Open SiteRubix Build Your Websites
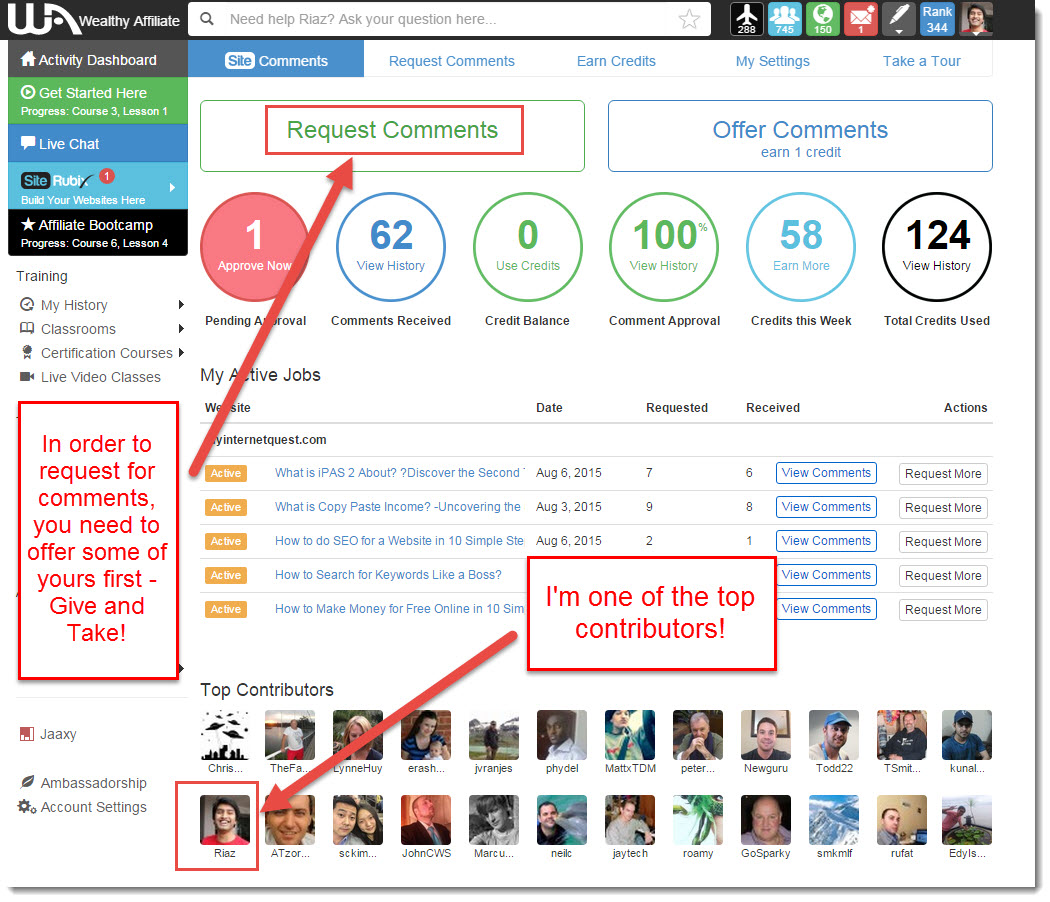Screen dimensions: 1050x902 (98, 187)
